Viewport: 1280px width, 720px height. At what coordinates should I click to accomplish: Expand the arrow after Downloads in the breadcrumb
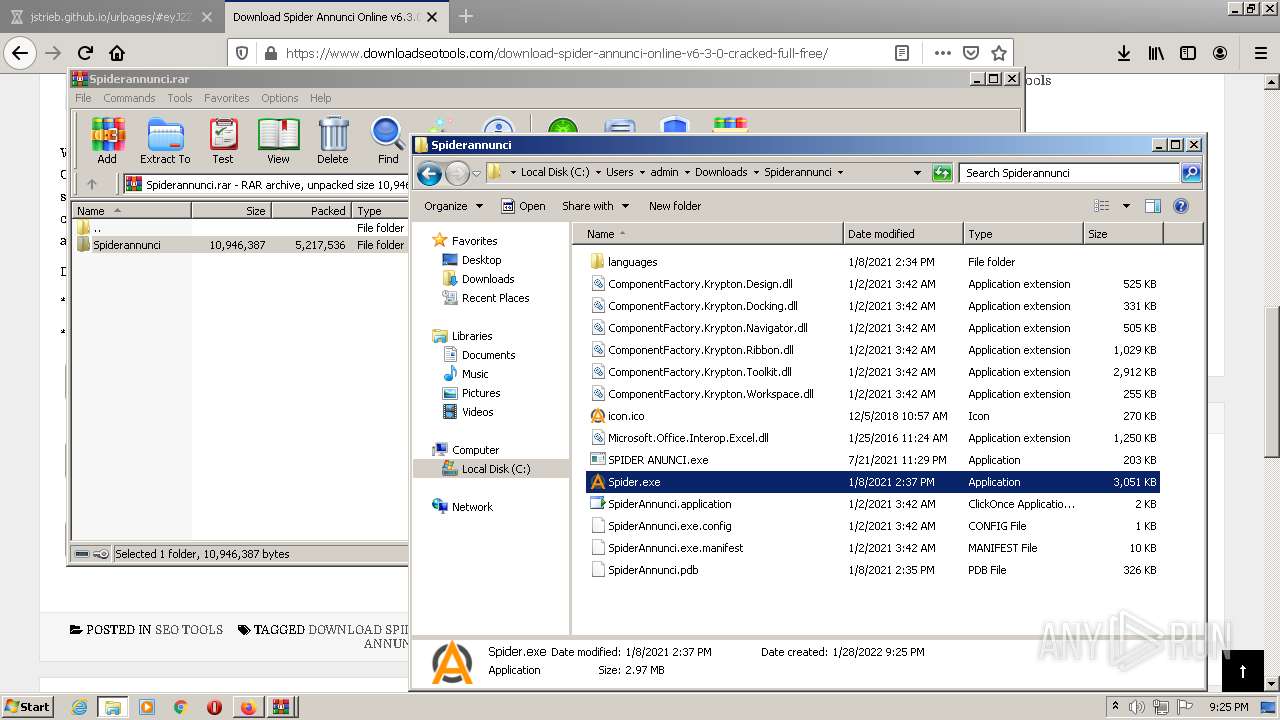point(755,172)
